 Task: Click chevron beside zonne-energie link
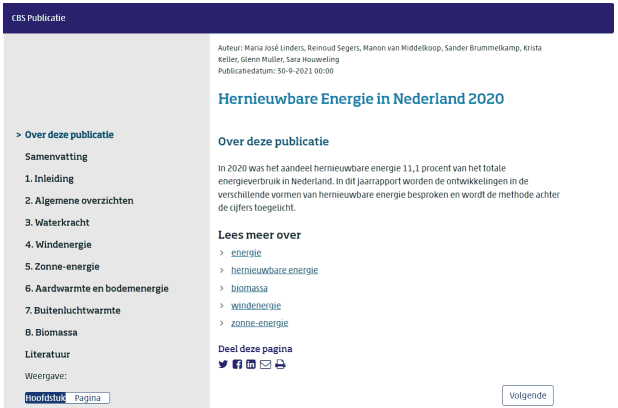coord(222,323)
